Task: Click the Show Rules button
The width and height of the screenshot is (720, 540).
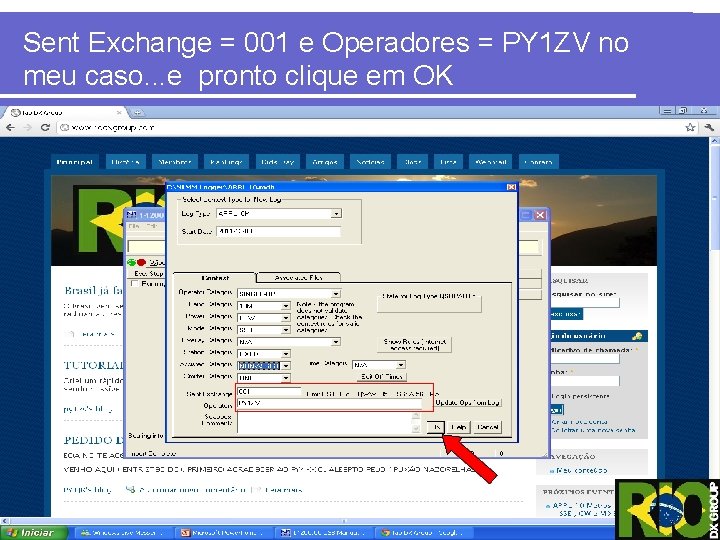Action: [x=414, y=345]
